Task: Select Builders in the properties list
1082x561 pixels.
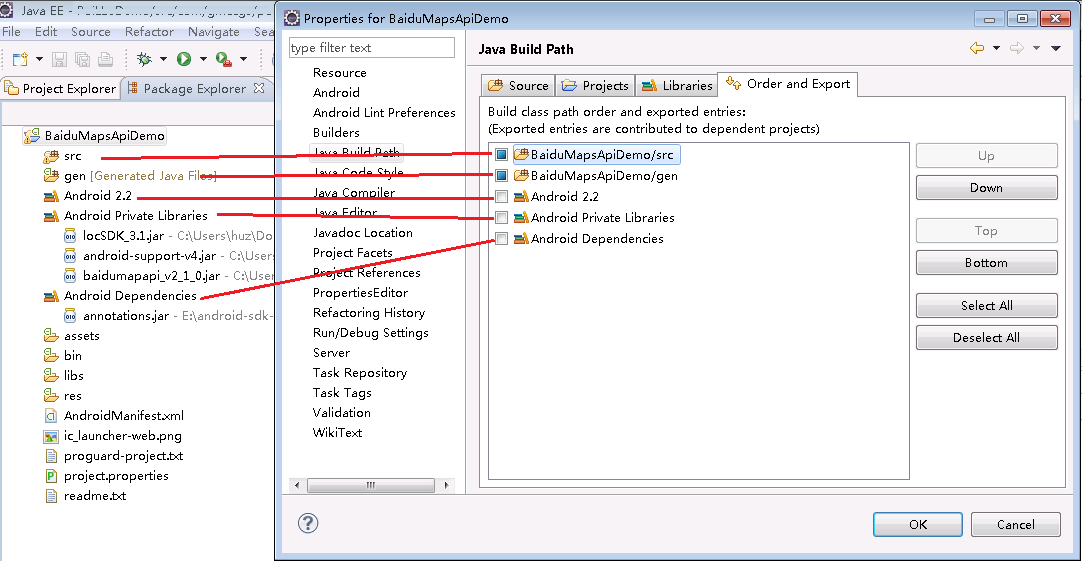Action: (x=336, y=133)
